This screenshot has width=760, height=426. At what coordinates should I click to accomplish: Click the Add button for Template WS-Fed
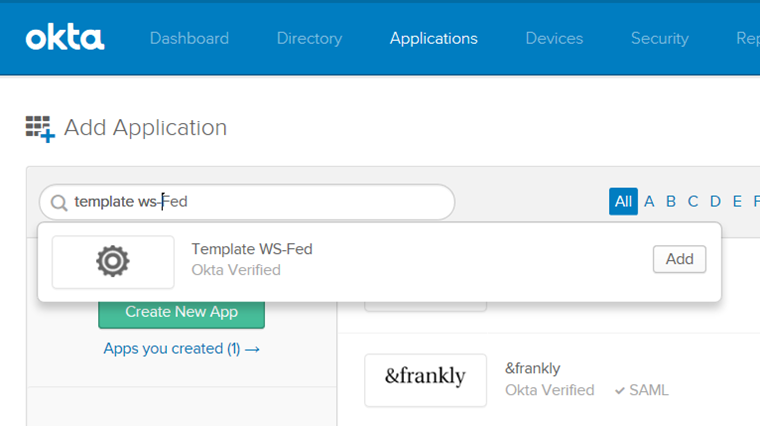tap(679, 259)
